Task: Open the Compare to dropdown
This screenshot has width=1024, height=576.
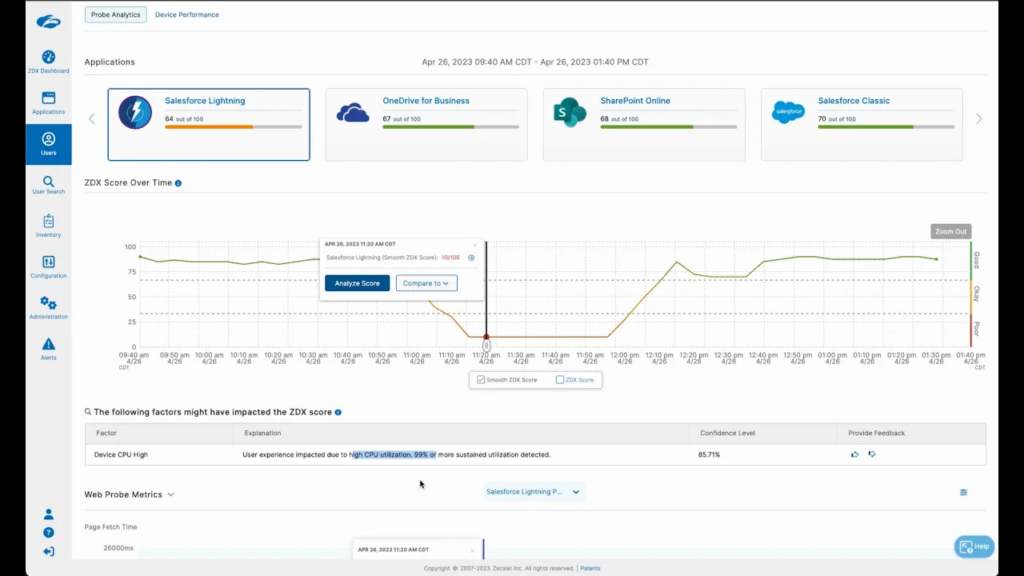Action: tap(426, 283)
